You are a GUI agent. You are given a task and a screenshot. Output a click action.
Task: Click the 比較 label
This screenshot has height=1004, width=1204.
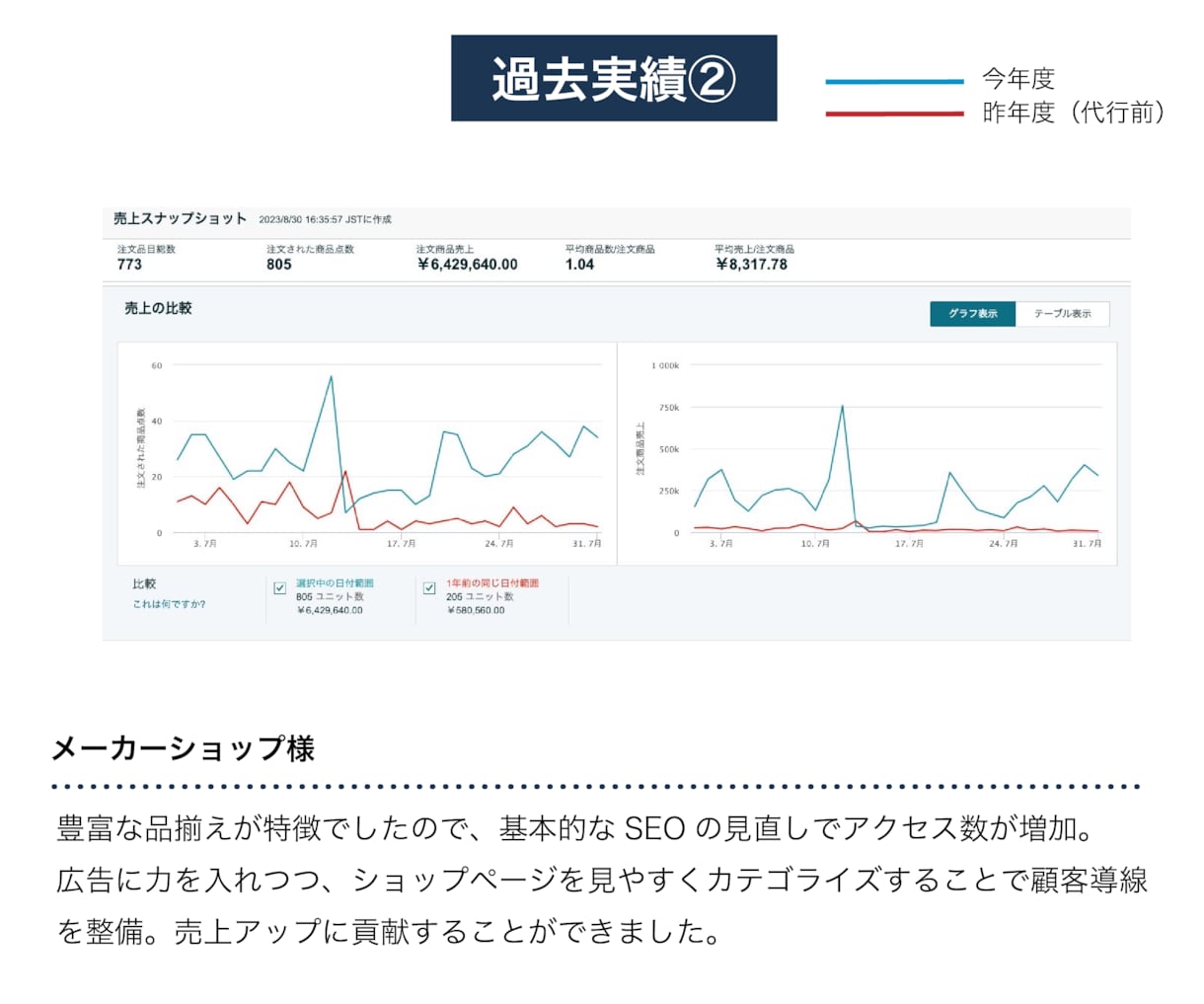(x=144, y=584)
